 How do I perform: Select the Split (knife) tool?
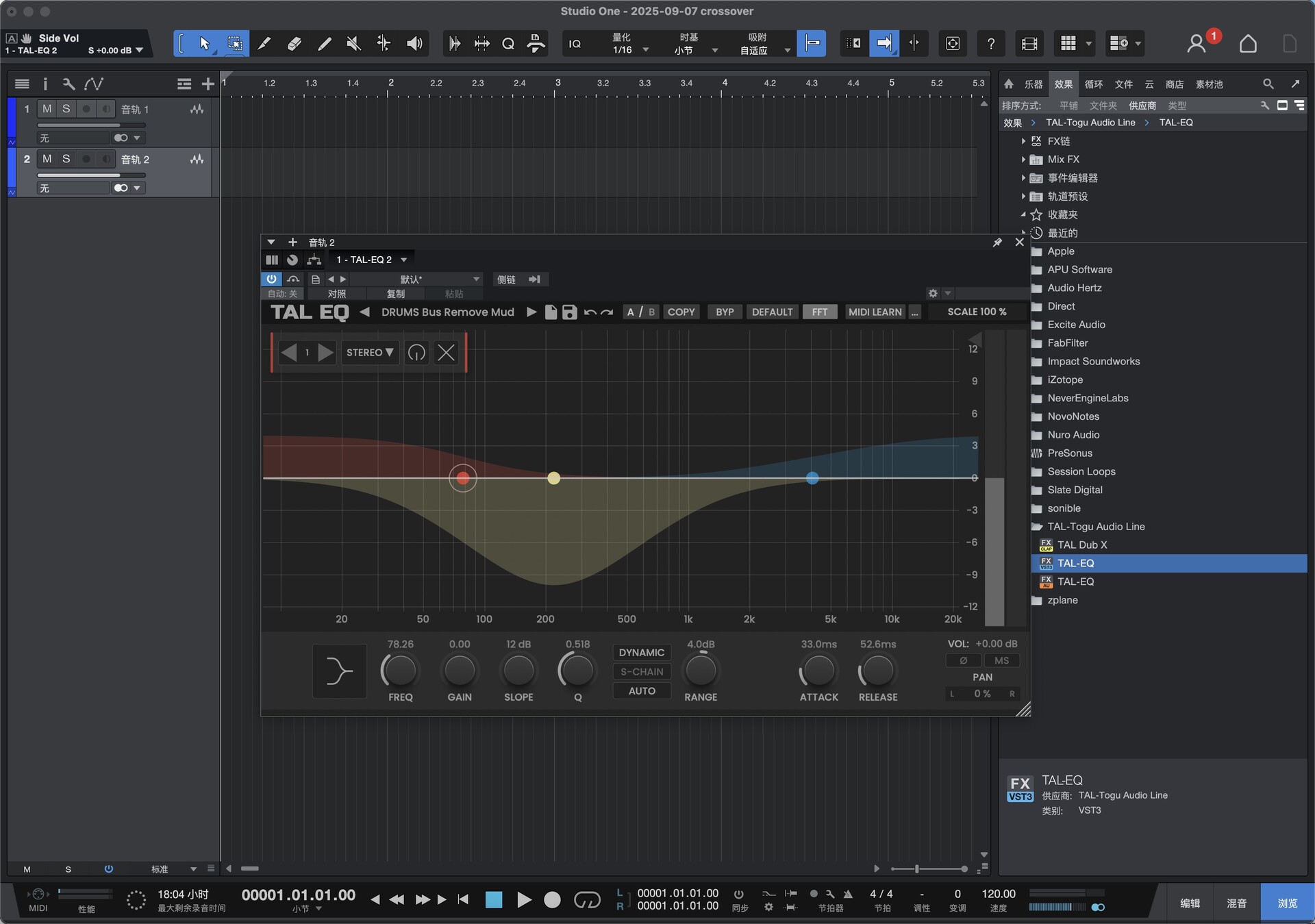point(264,44)
